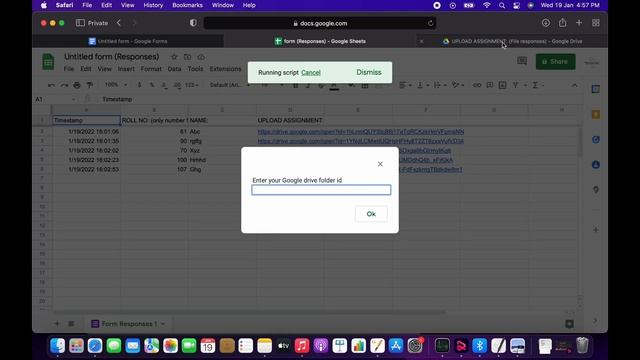Open the vertical align dropdown

(422, 85)
